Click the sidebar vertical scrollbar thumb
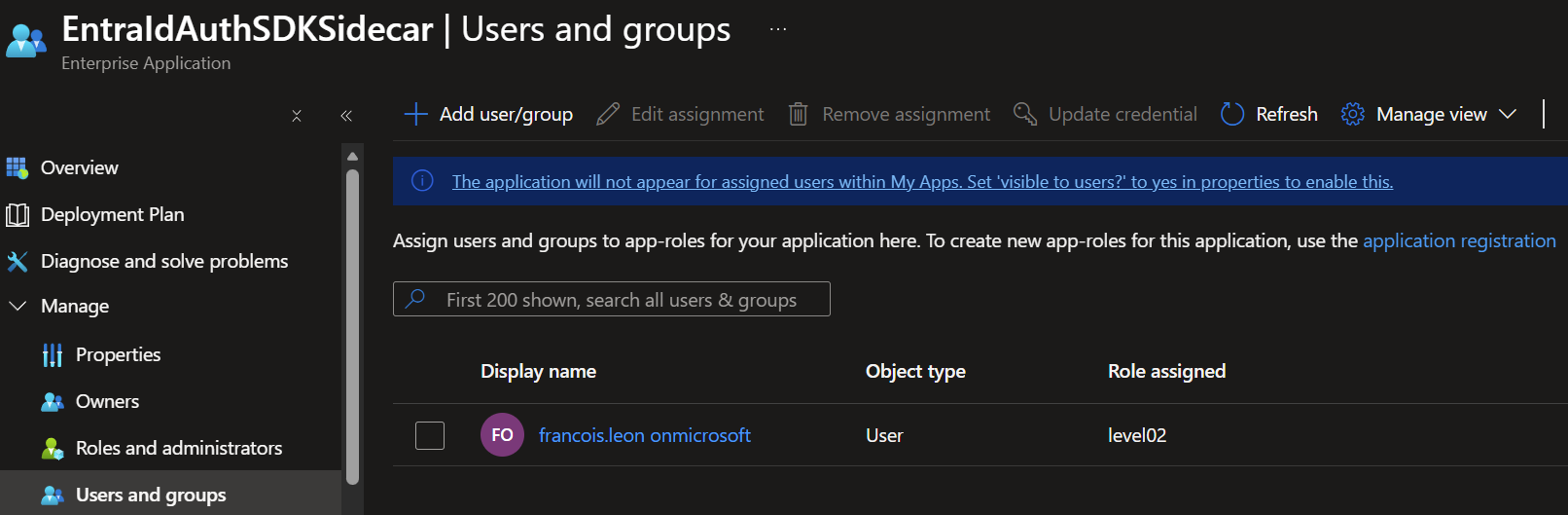Viewport: 1568px width, 515px height. pos(352,327)
